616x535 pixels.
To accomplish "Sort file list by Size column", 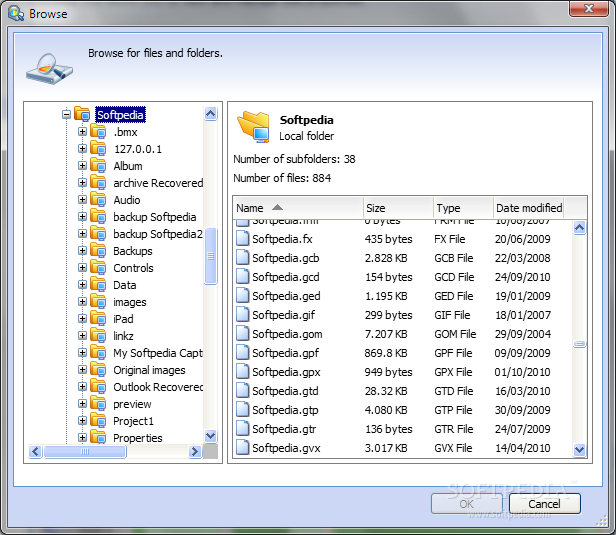I will coord(398,208).
